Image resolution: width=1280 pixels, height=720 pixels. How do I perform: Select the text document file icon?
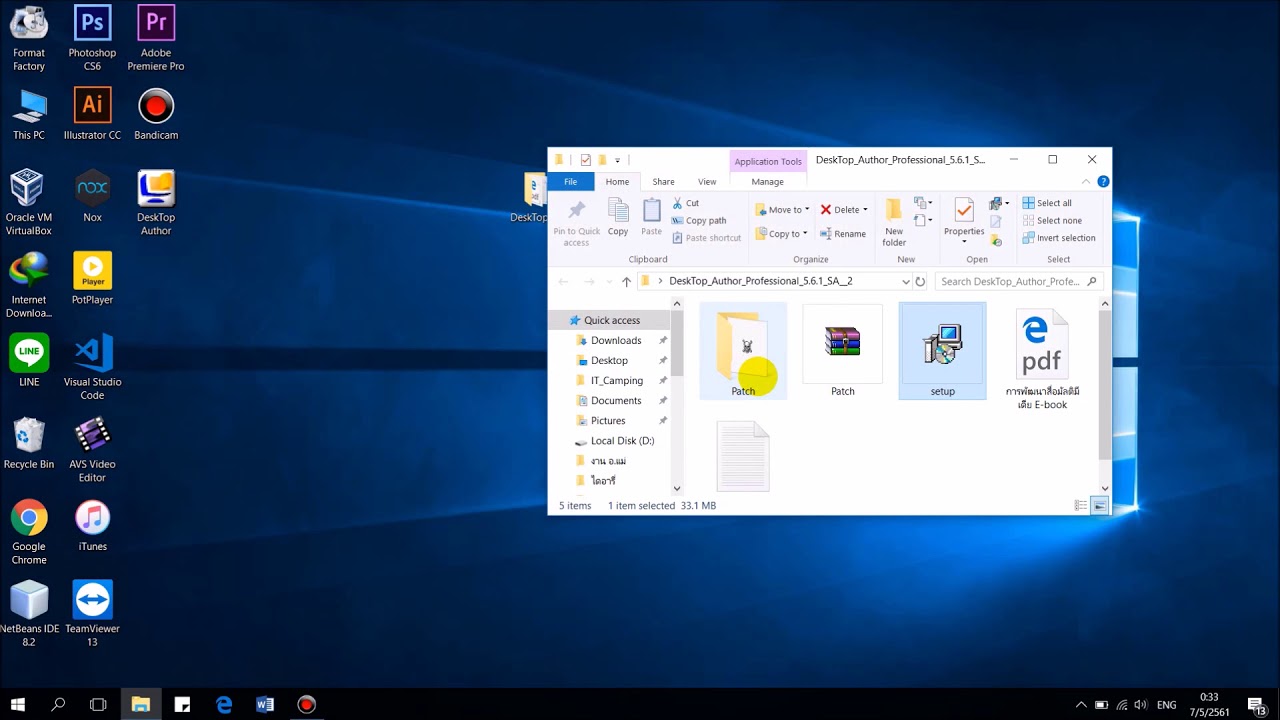(743, 457)
